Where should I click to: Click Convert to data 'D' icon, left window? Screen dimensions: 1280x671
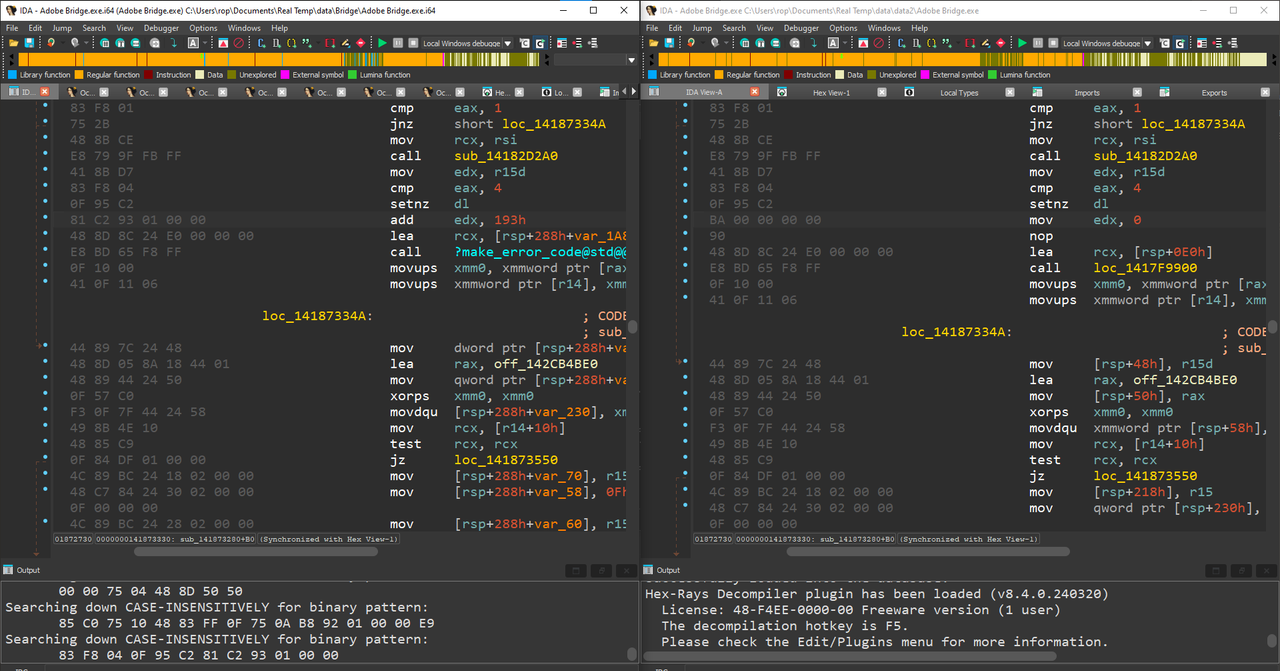tap(276, 43)
